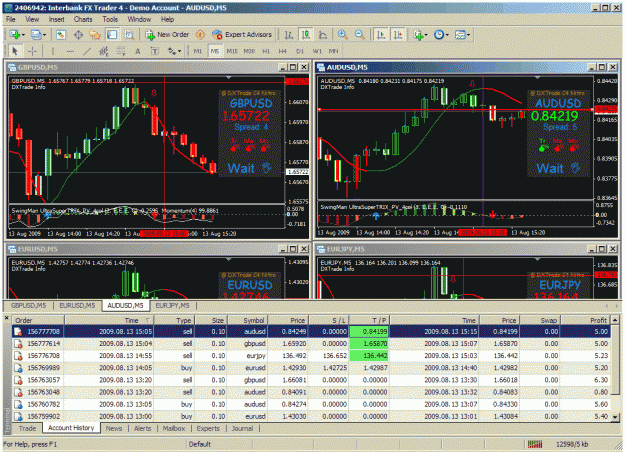Open the Periods clock icon

[439, 35]
